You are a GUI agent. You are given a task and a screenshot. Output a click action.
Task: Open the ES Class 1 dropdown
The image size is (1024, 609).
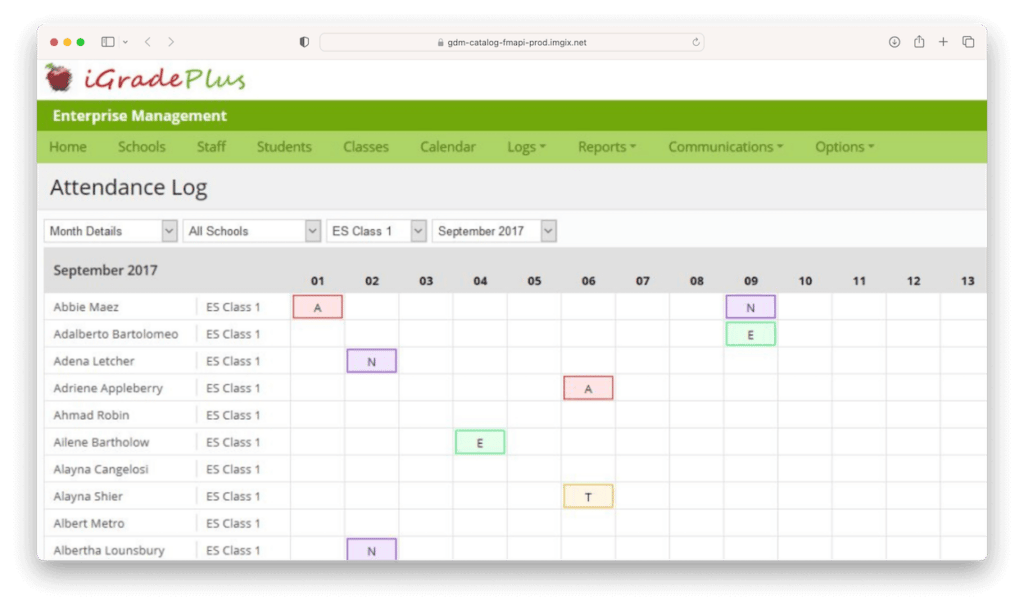(x=376, y=231)
